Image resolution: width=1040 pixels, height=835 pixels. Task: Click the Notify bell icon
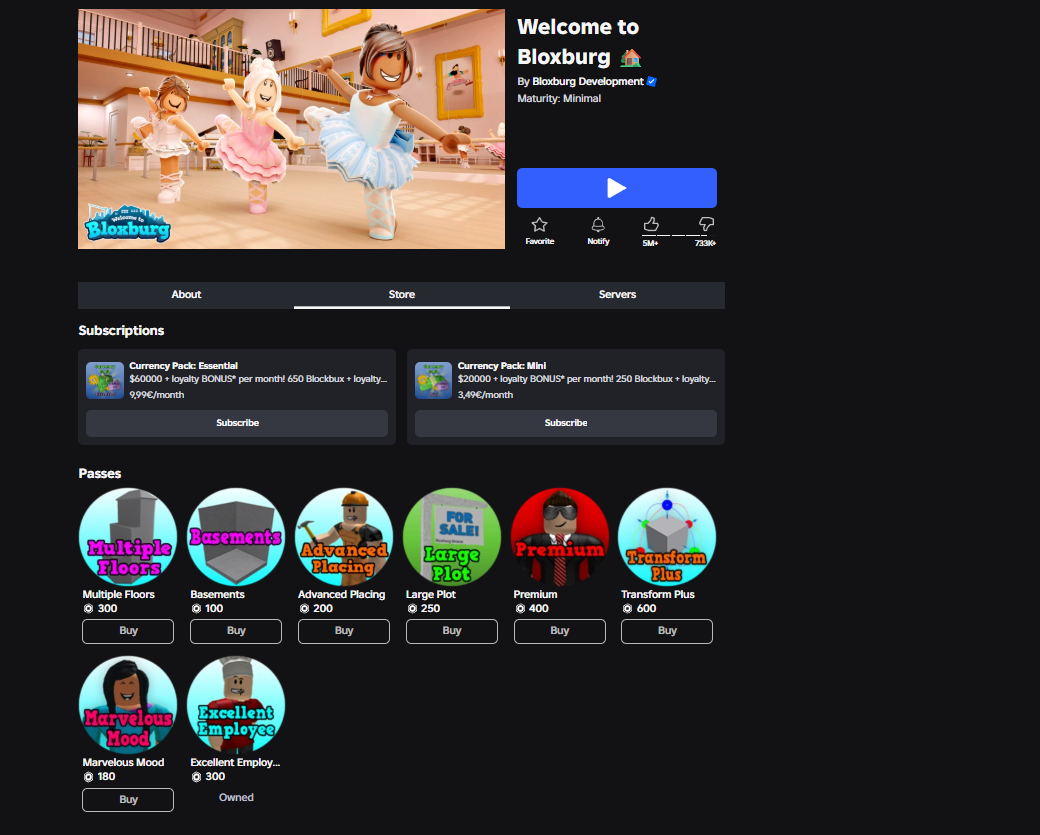598,225
